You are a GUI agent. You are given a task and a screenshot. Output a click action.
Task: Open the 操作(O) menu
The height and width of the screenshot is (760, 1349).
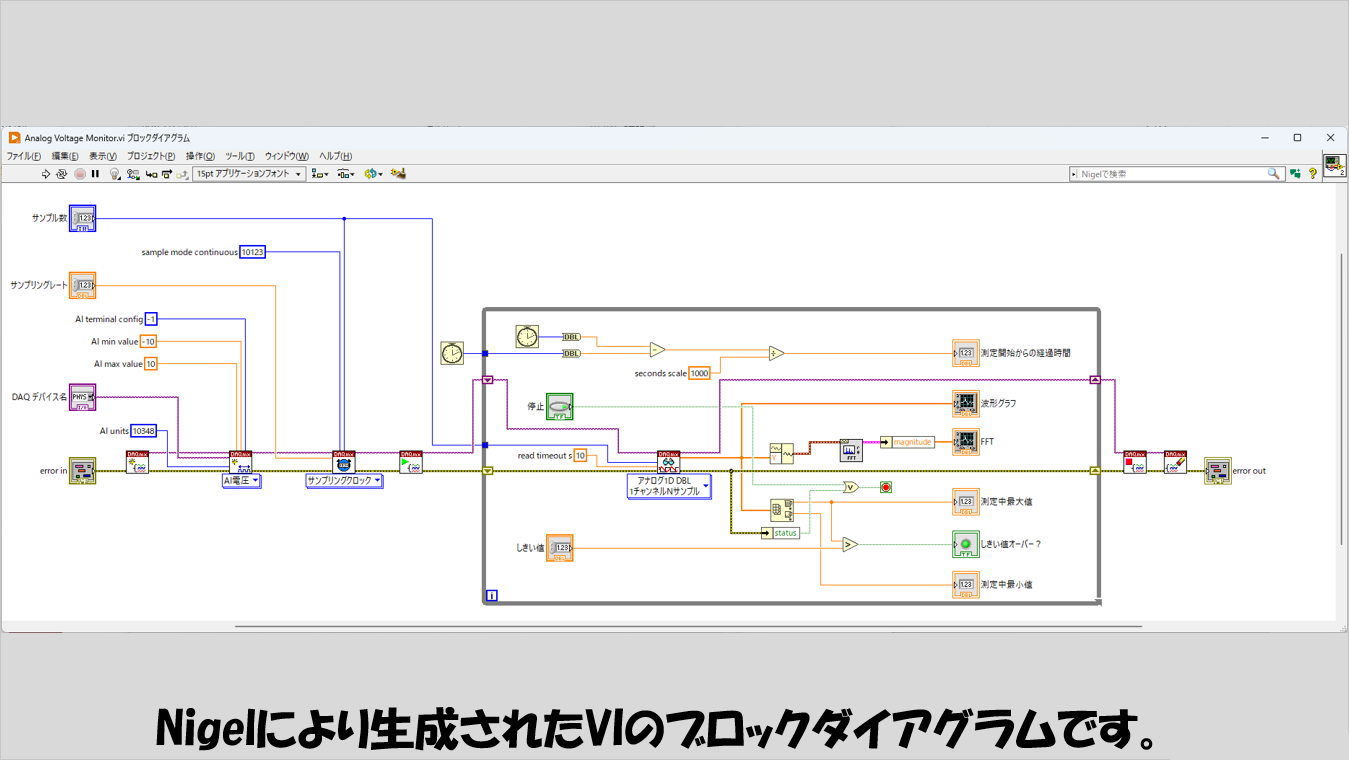[x=201, y=156]
